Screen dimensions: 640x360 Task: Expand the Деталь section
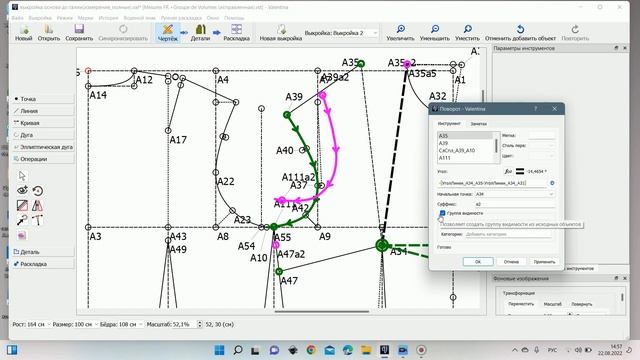coord(43,252)
